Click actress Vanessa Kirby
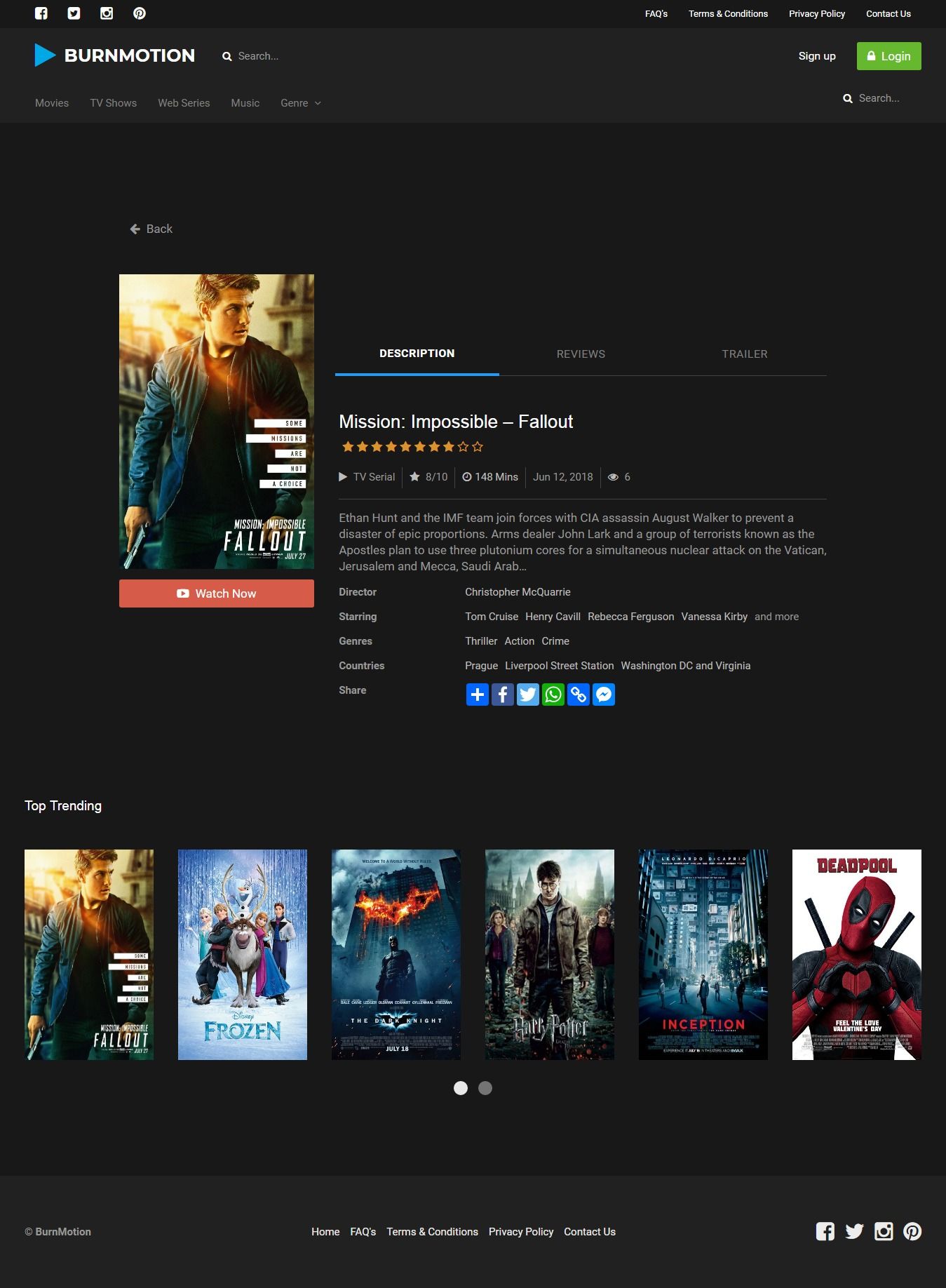The height and width of the screenshot is (1288, 946). (x=715, y=617)
